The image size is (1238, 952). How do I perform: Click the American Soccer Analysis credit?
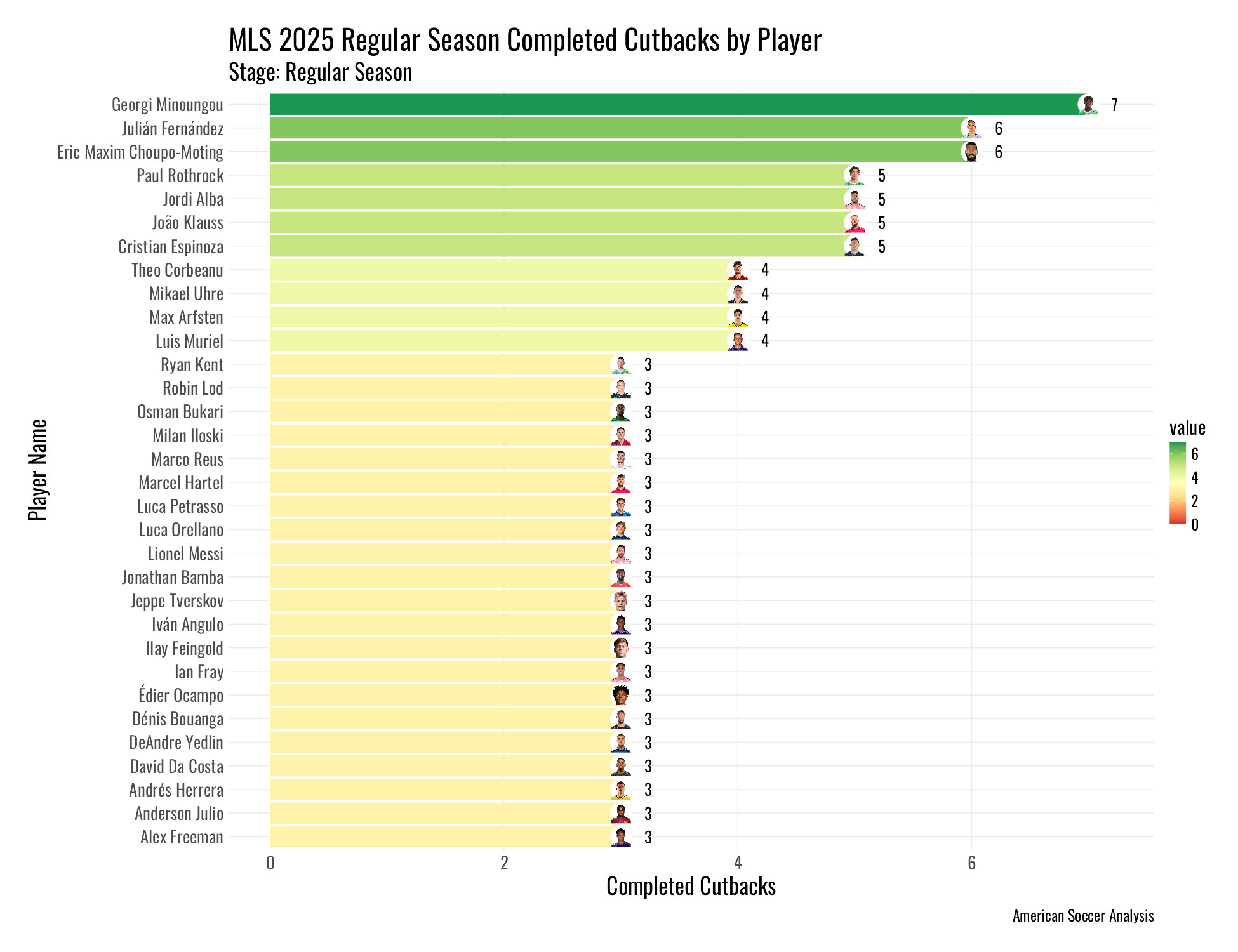1082,916
